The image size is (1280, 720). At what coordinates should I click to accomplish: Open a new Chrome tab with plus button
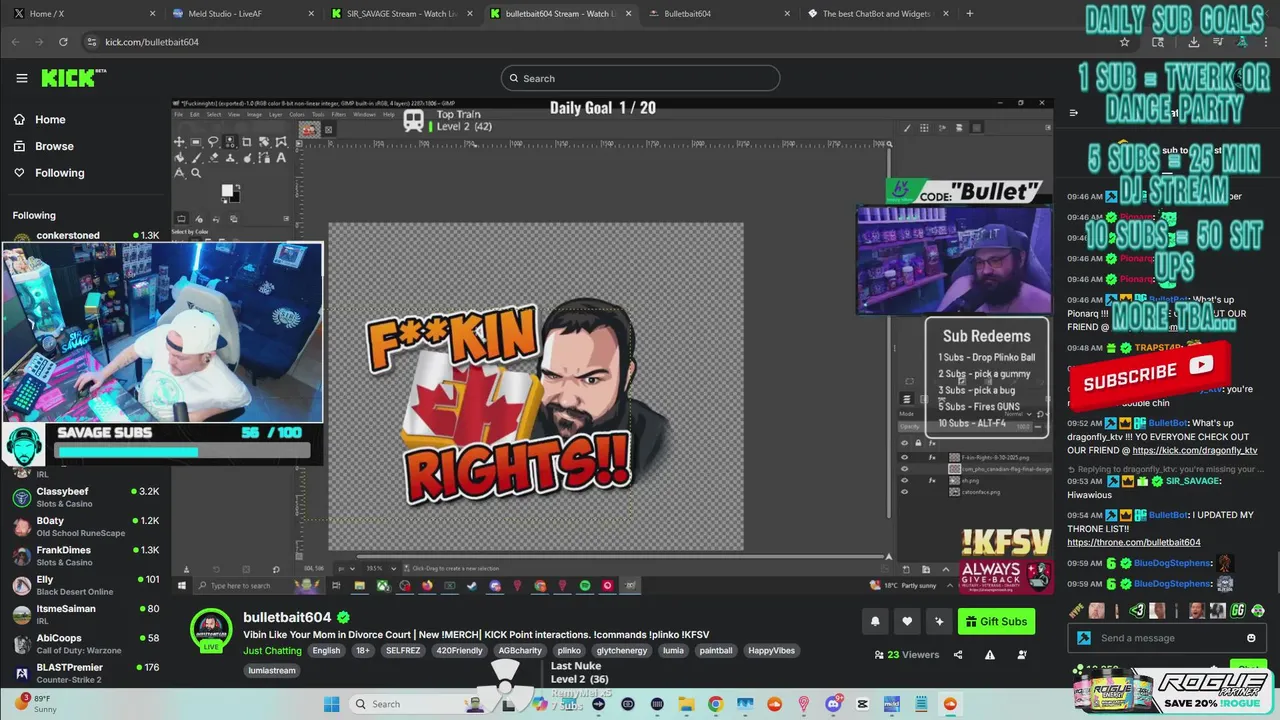pos(969,14)
